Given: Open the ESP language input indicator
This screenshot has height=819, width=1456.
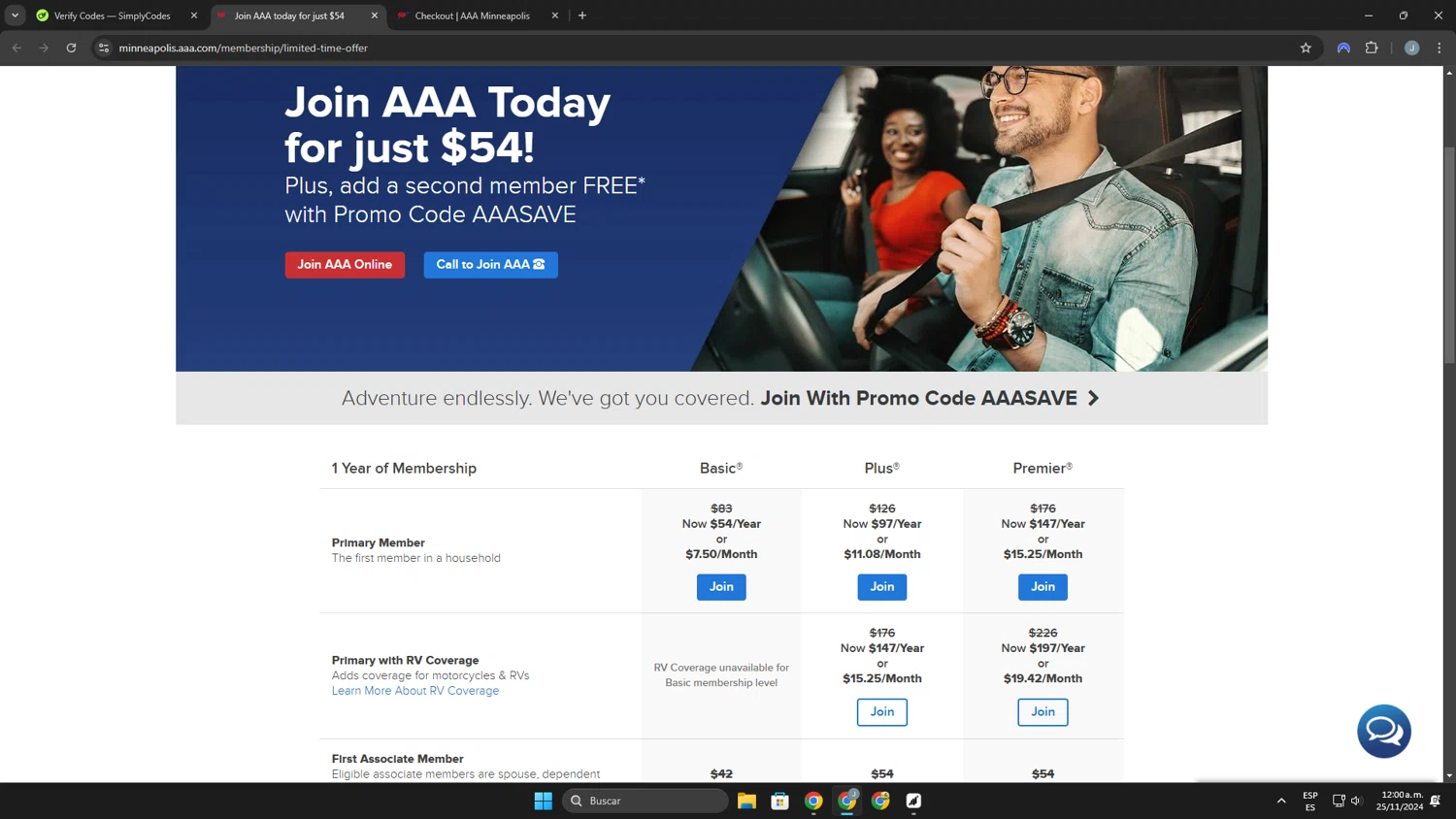Looking at the screenshot, I should 1310,801.
